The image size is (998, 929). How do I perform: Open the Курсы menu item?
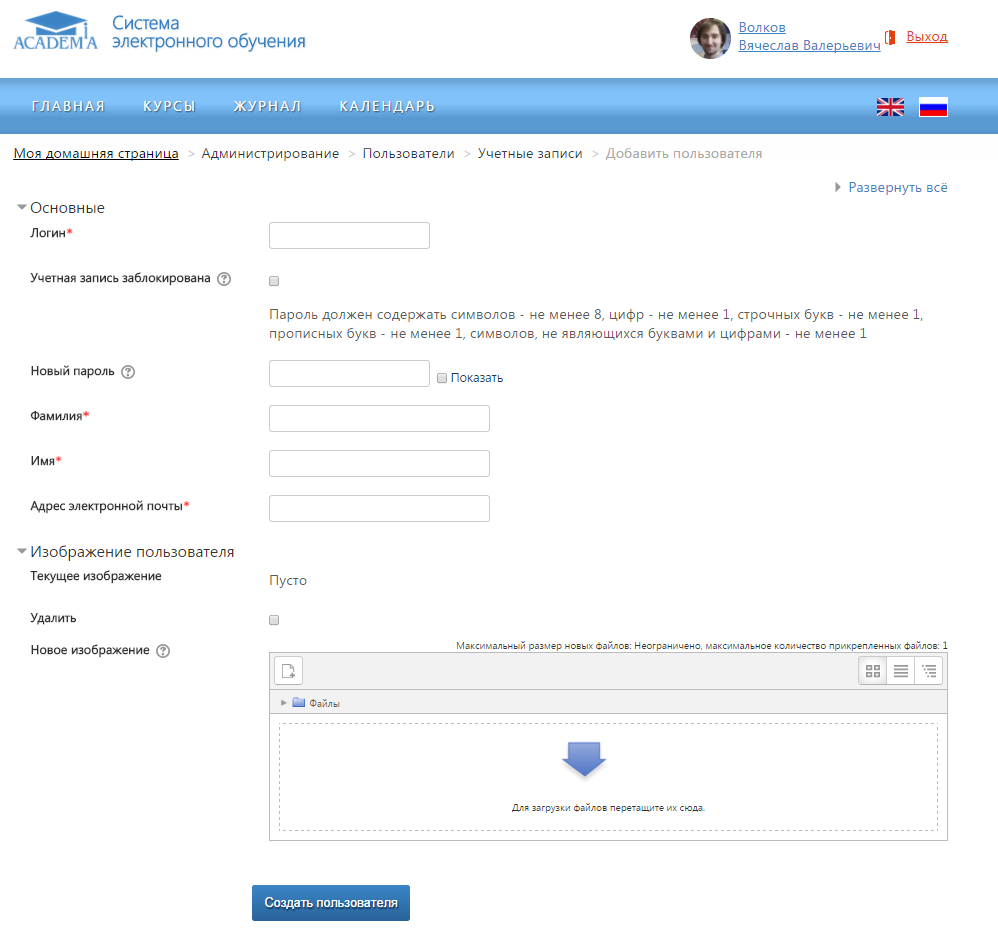(x=169, y=107)
